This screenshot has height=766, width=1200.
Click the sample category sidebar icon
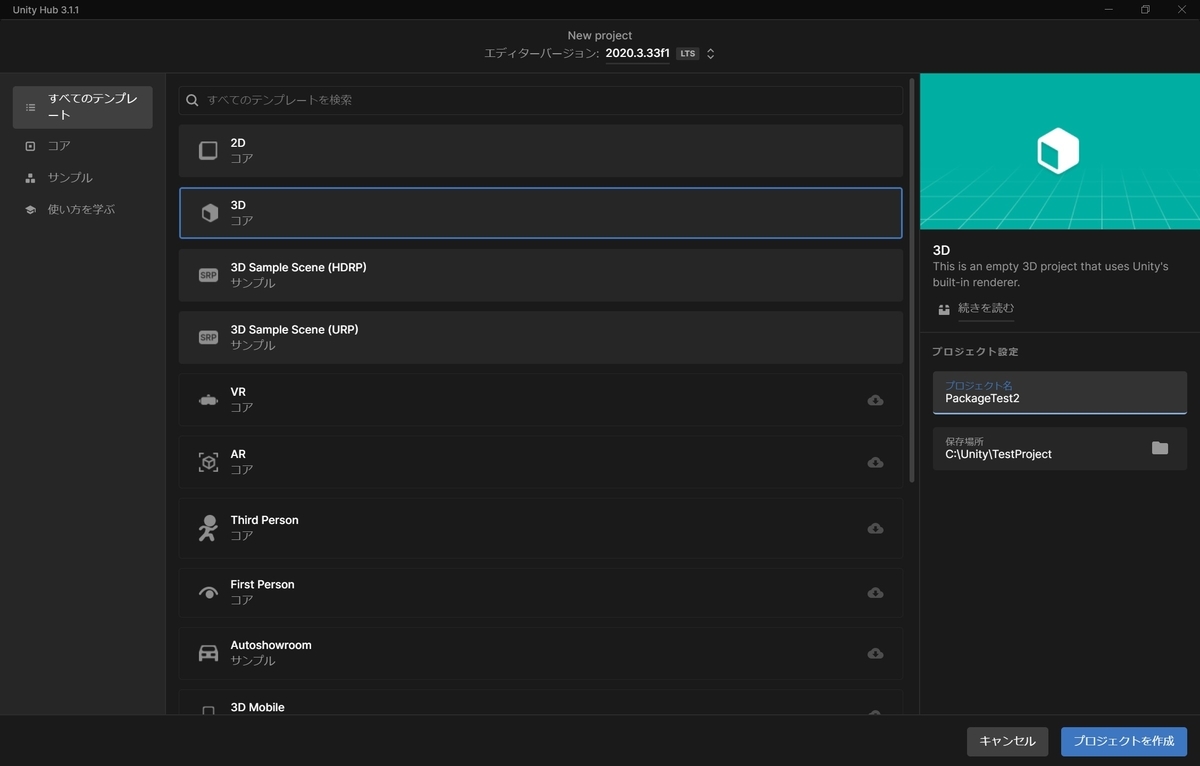(x=30, y=178)
